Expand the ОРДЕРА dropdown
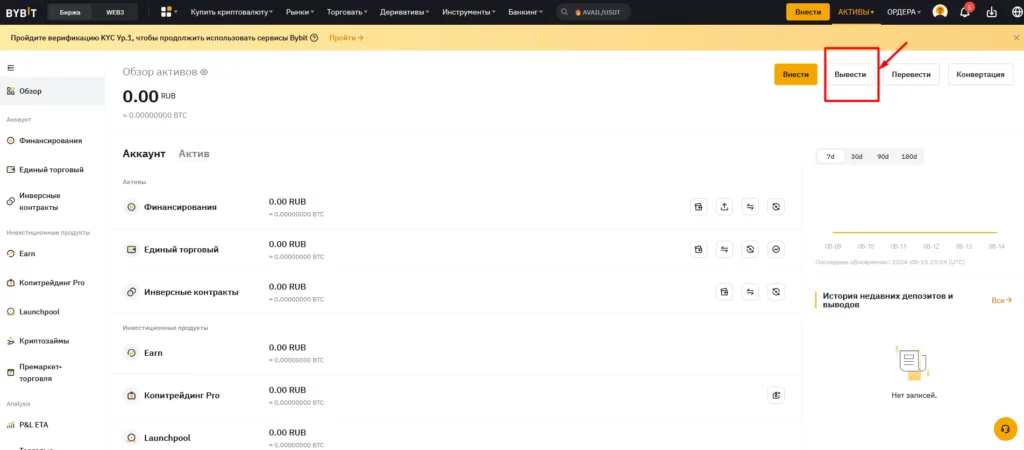 click(x=904, y=12)
